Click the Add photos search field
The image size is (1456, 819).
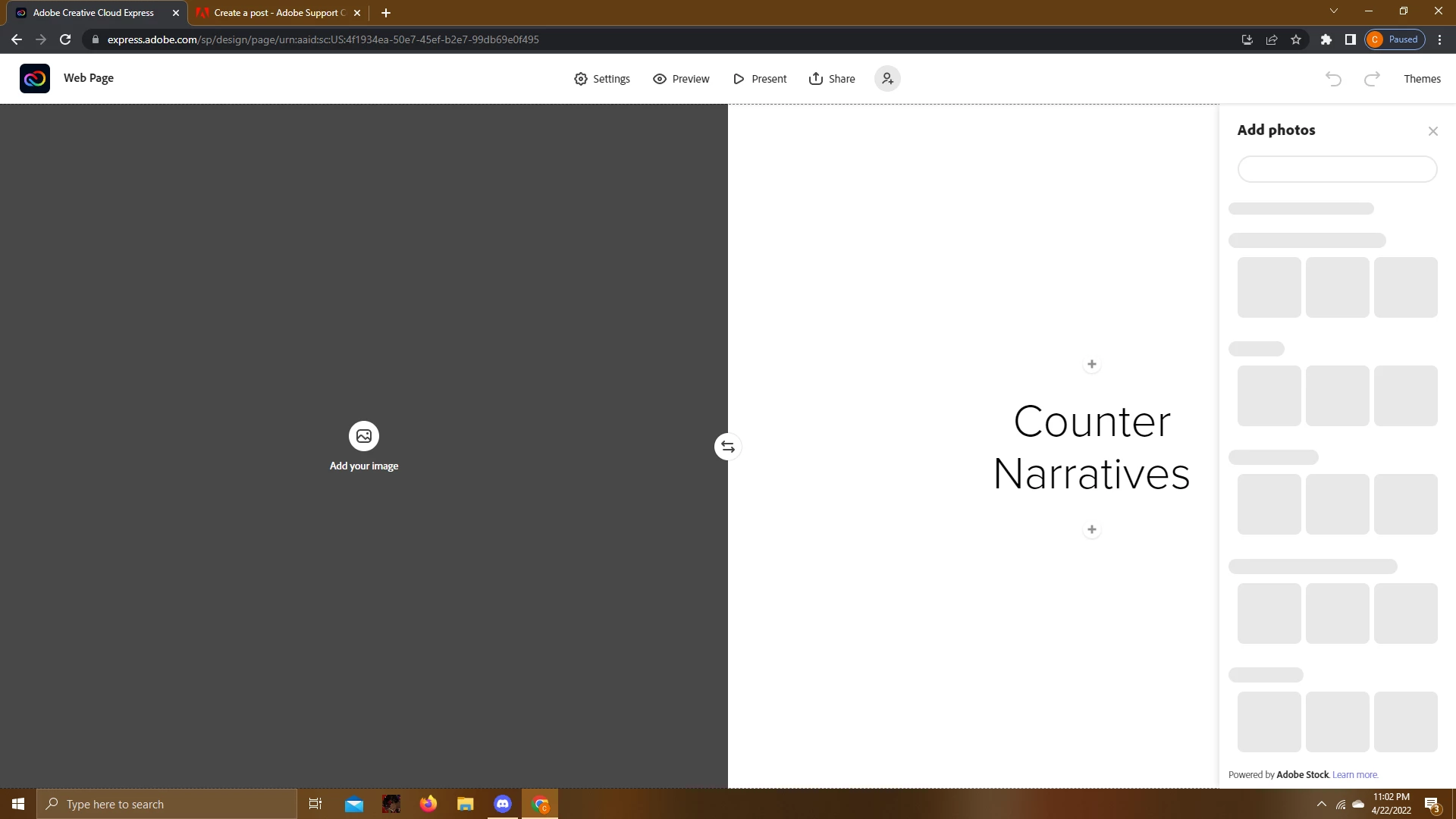(1337, 169)
